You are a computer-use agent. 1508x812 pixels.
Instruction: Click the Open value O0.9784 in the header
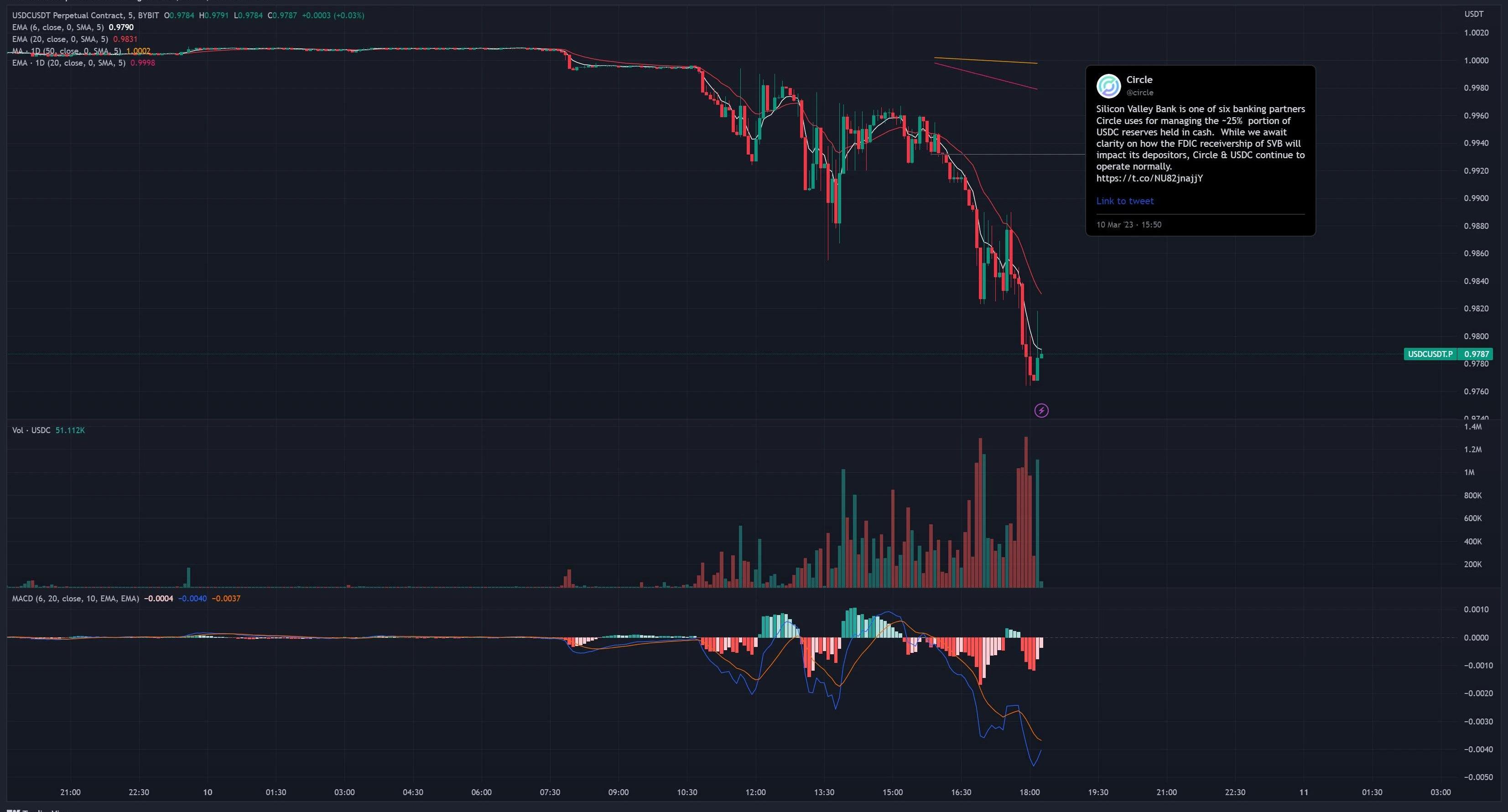tap(179, 15)
